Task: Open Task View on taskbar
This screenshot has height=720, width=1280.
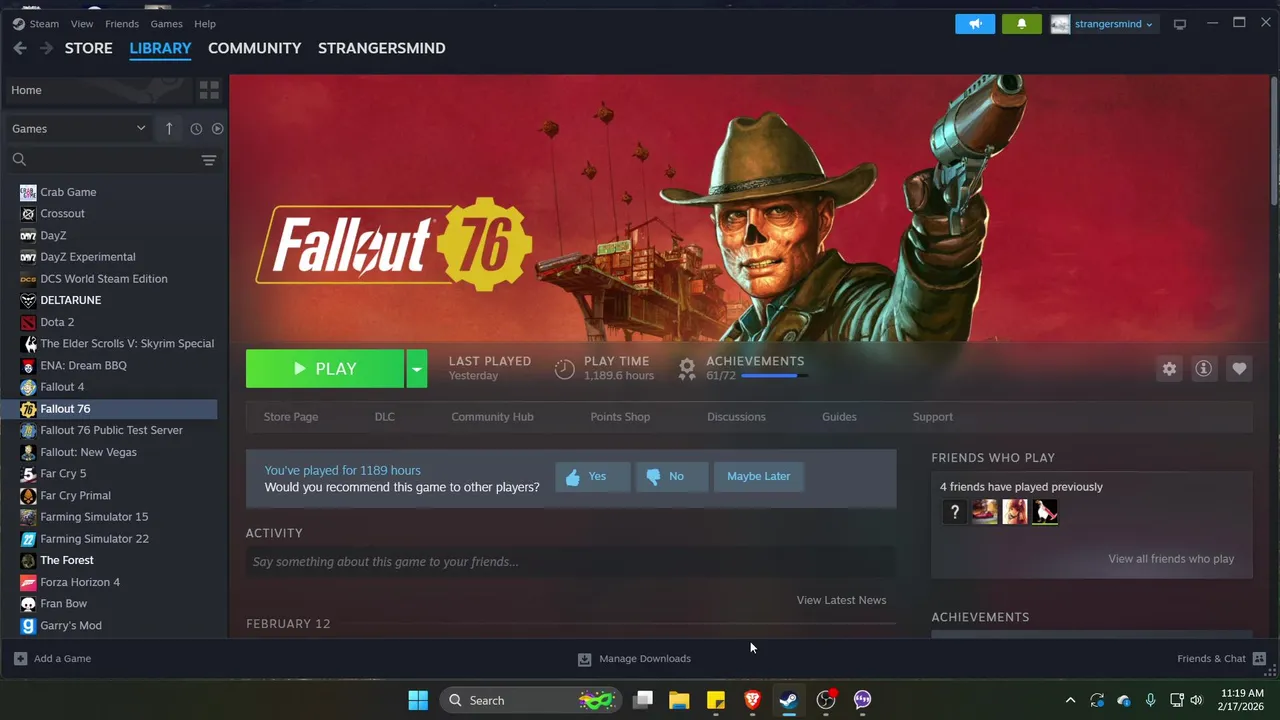Action: [x=643, y=700]
